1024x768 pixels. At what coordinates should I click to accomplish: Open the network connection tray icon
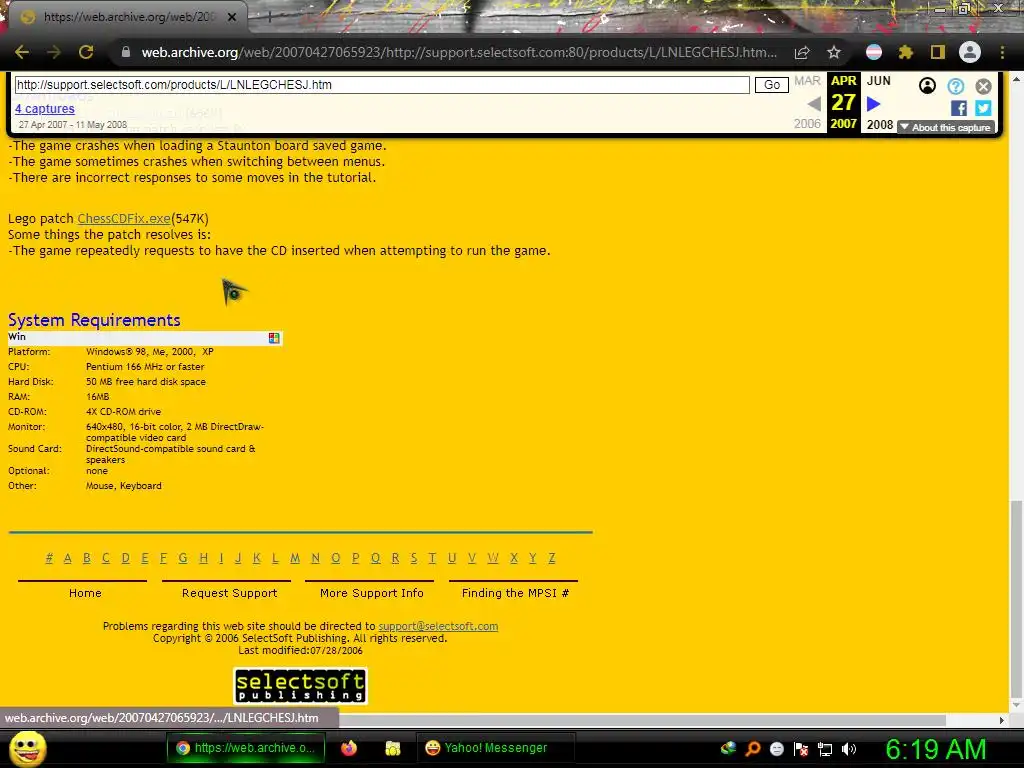tap(825, 749)
